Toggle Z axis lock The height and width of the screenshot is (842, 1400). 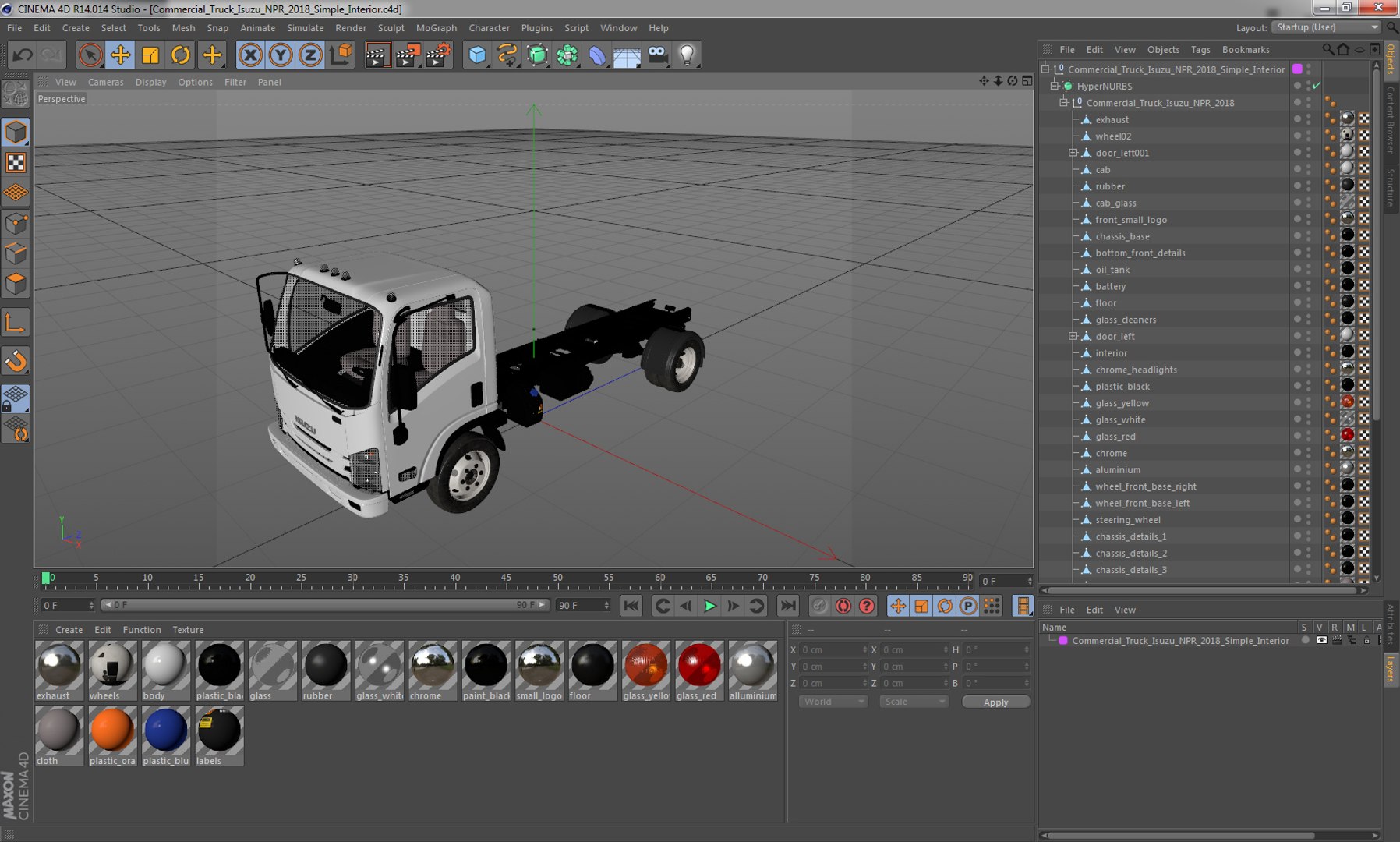click(x=310, y=55)
